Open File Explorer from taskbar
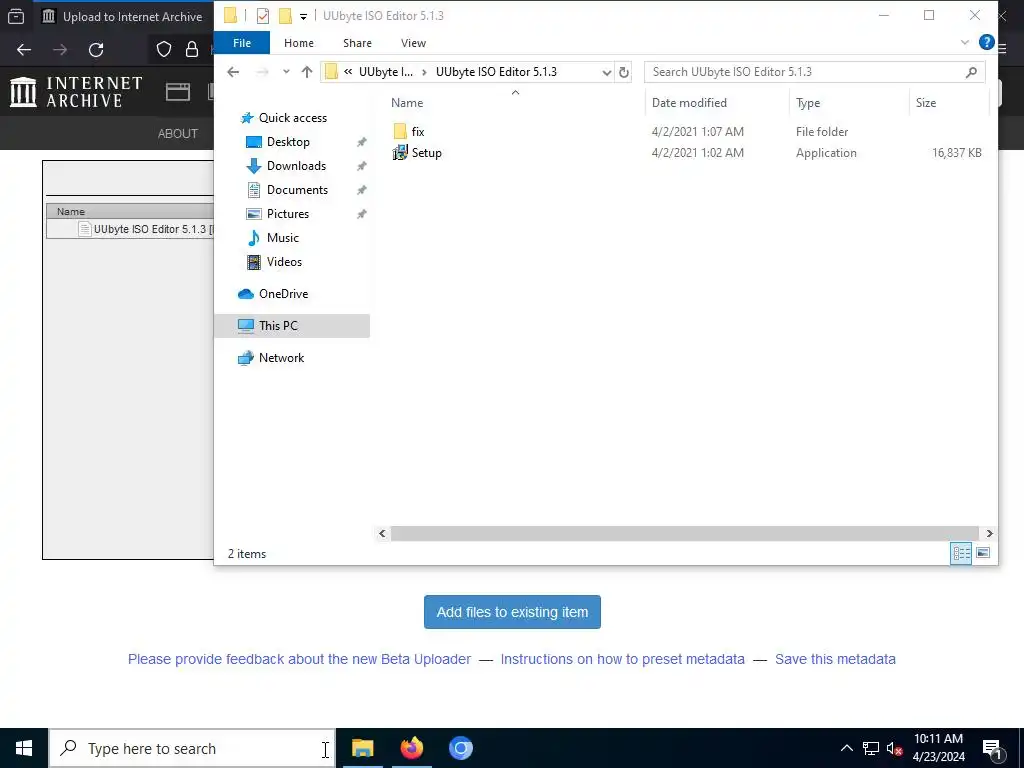The height and width of the screenshot is (768, 1024). tap(362, 748)
